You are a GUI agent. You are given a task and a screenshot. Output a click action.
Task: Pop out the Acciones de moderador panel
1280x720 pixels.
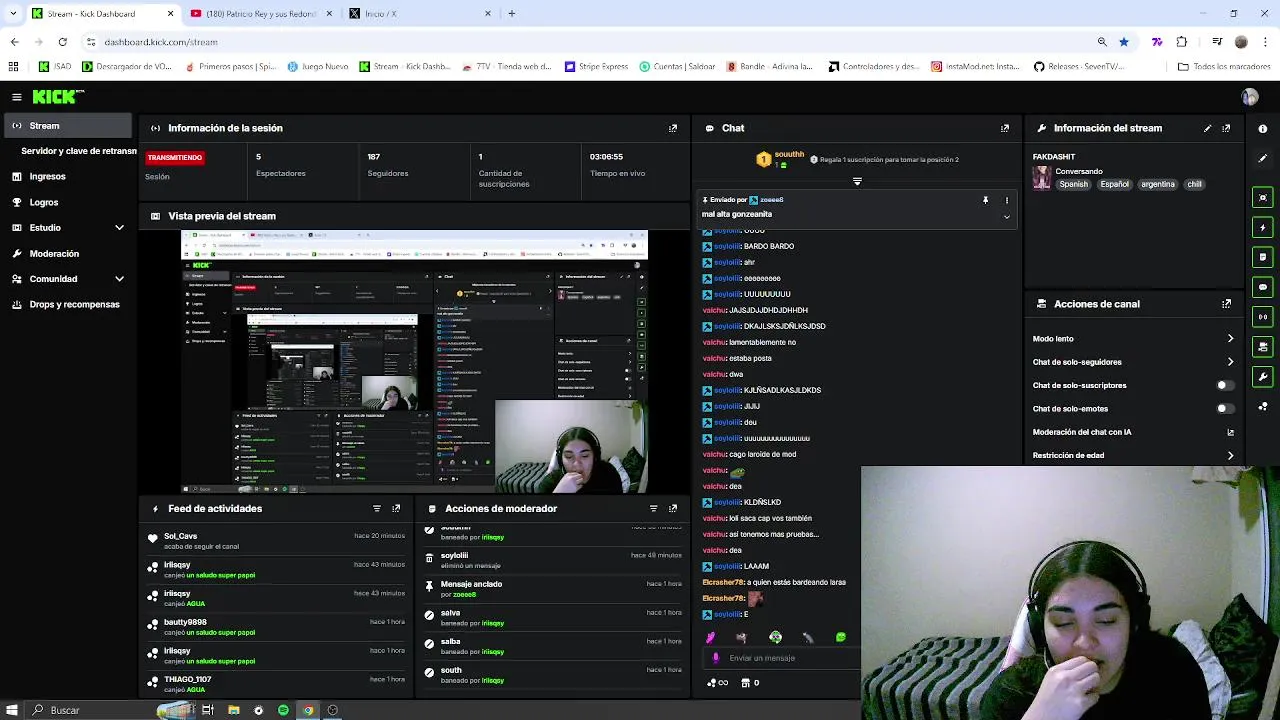pyautogui.click(x=673, y=508)
